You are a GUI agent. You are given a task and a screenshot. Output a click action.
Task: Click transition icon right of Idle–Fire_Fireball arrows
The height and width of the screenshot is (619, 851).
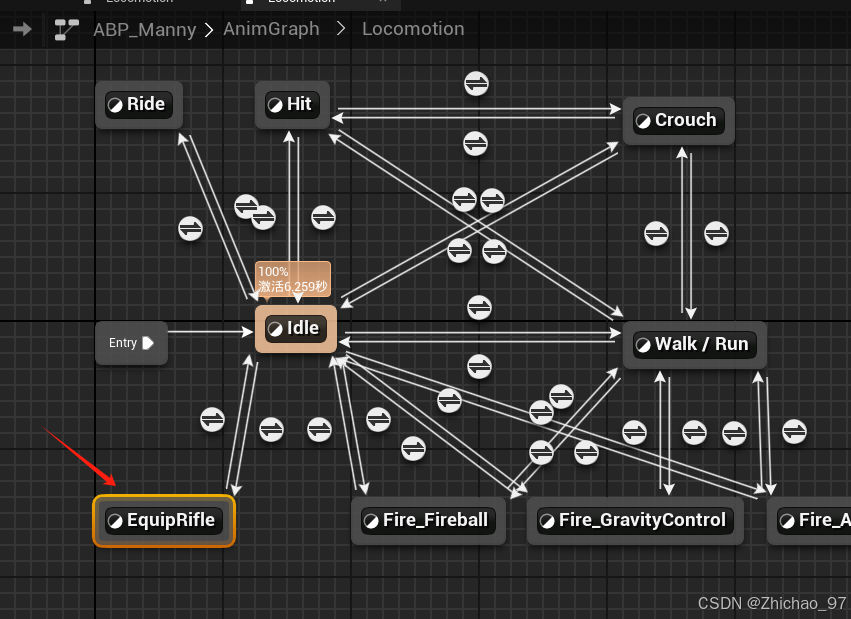pyautogui.click(x=378, y=420)
